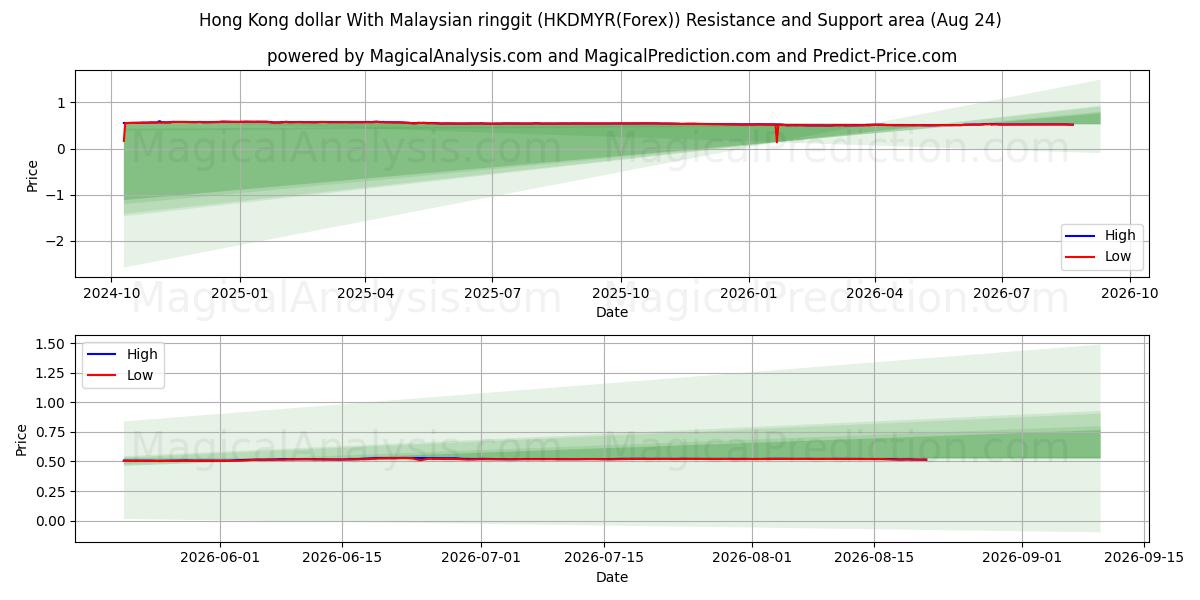Viewport: 1200px width, 600px height.
Task: Click the '2026-10' date tick label
Action: (1130, 294)
